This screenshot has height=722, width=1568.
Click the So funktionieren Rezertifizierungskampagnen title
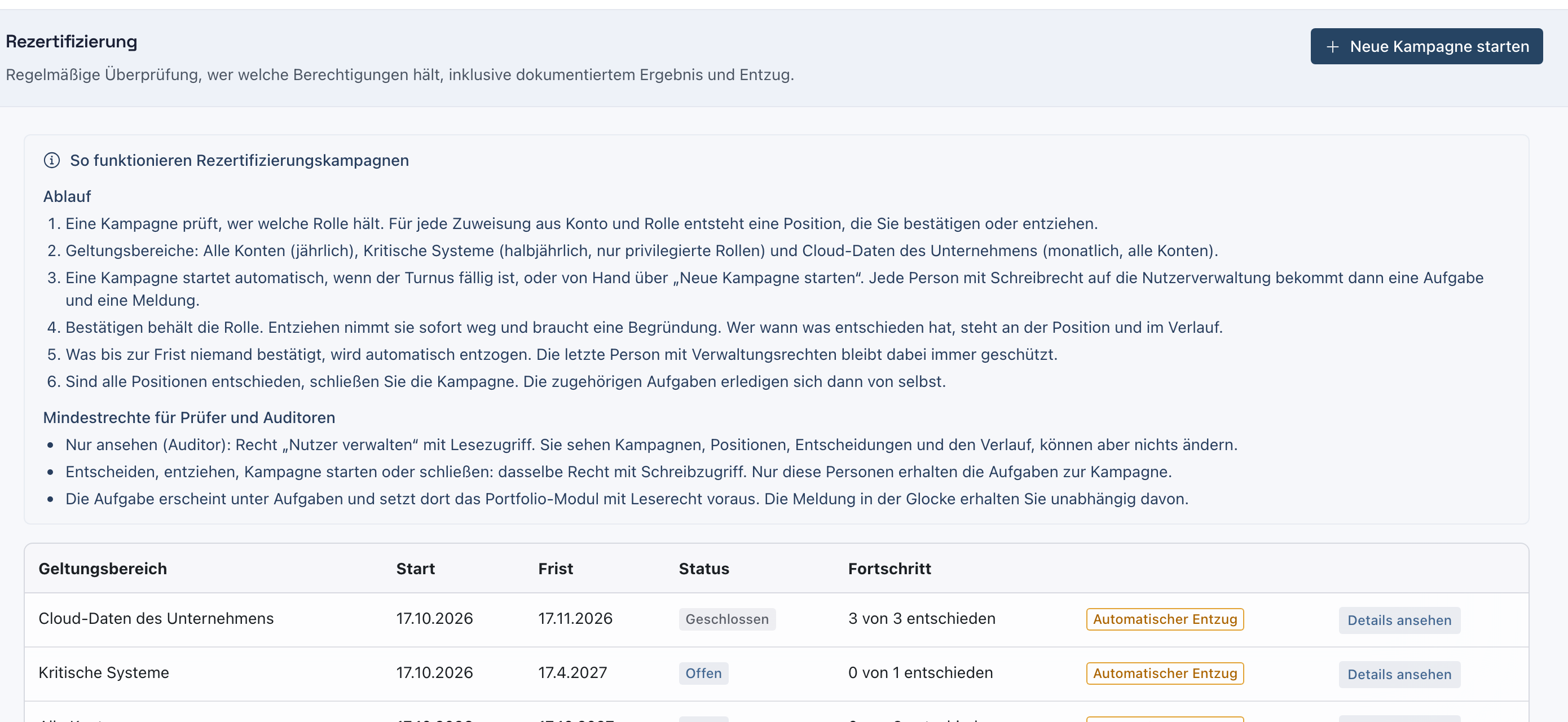tap(239, 160)
